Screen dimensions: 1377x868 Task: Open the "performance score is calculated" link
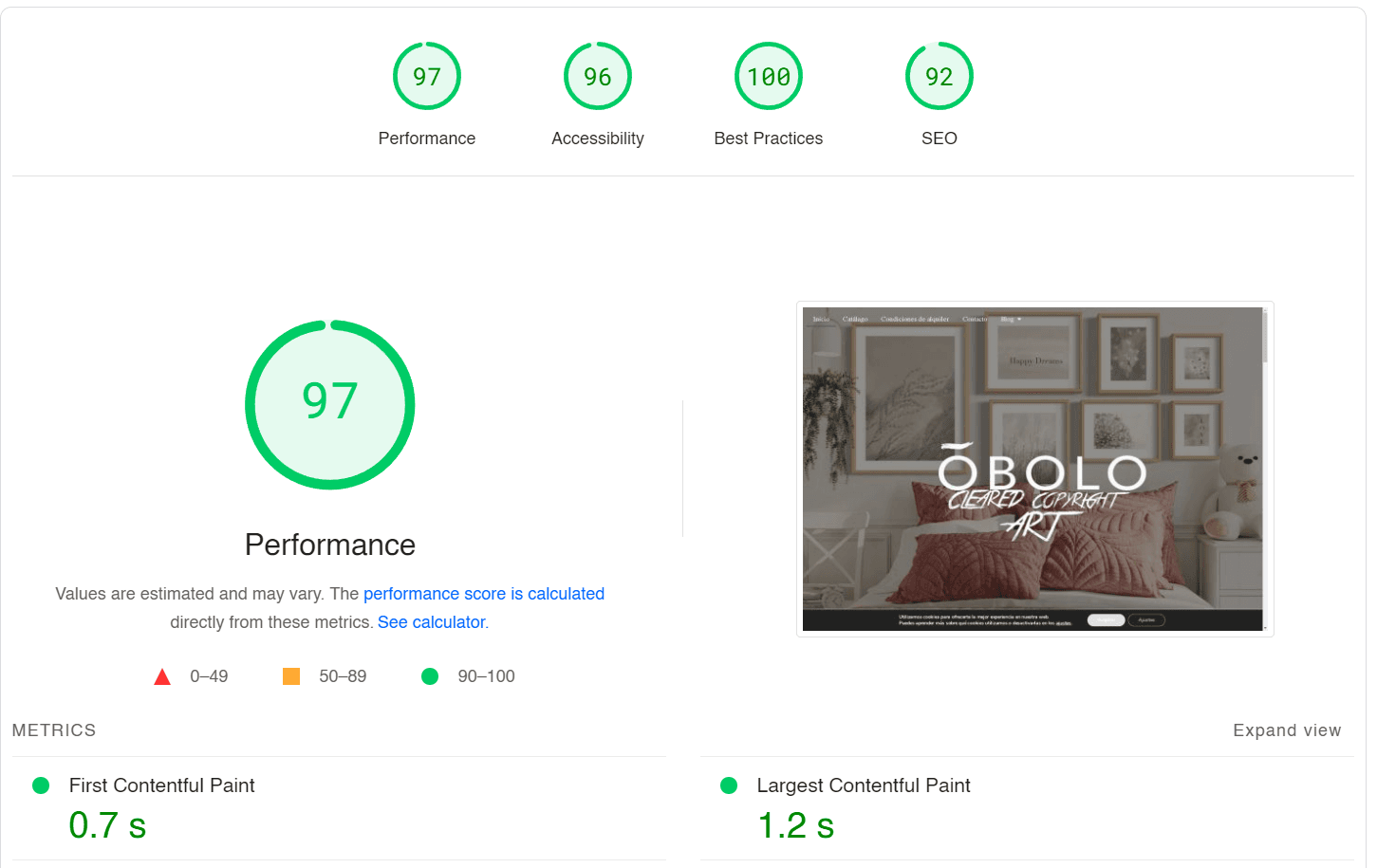483,594
